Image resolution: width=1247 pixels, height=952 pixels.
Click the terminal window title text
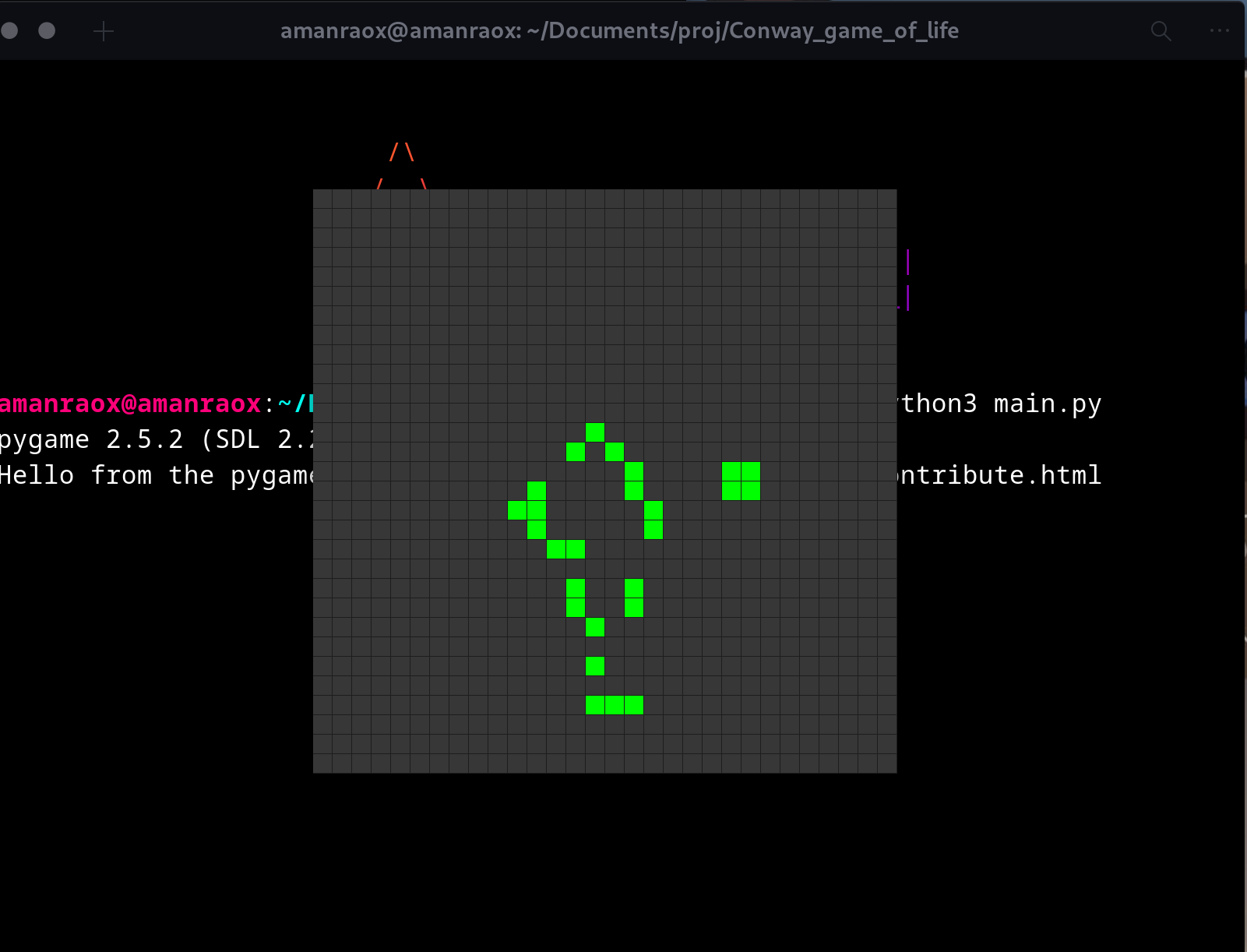tap(619, 31)
